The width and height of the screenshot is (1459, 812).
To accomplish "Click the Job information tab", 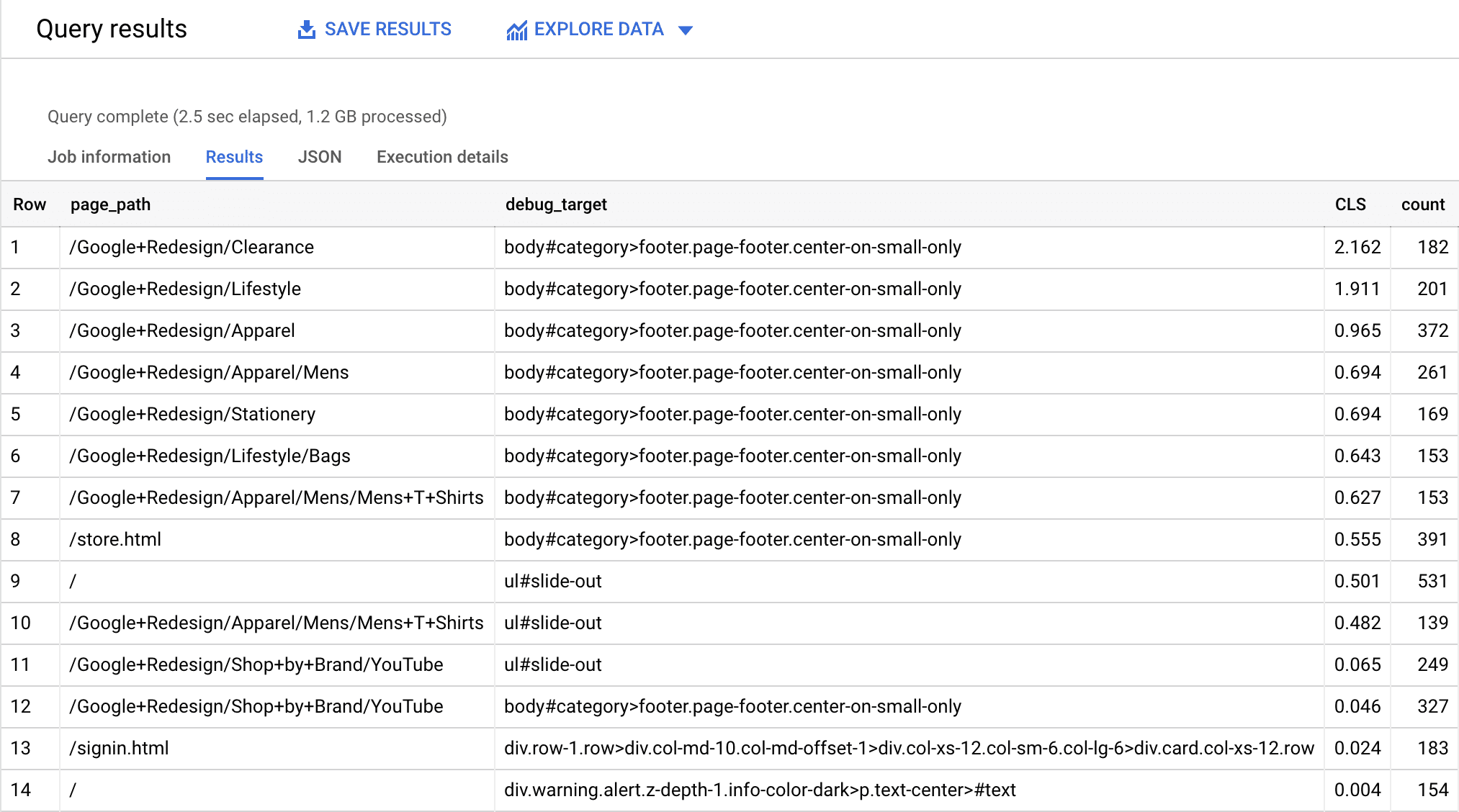I will pos(111,156).
